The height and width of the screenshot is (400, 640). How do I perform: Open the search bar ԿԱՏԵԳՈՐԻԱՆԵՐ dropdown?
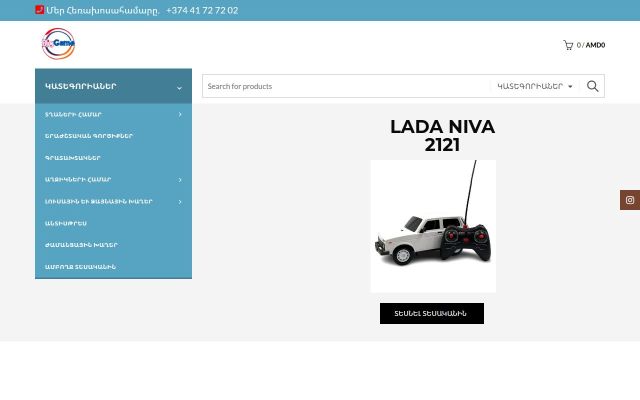(x=535, y=86)
